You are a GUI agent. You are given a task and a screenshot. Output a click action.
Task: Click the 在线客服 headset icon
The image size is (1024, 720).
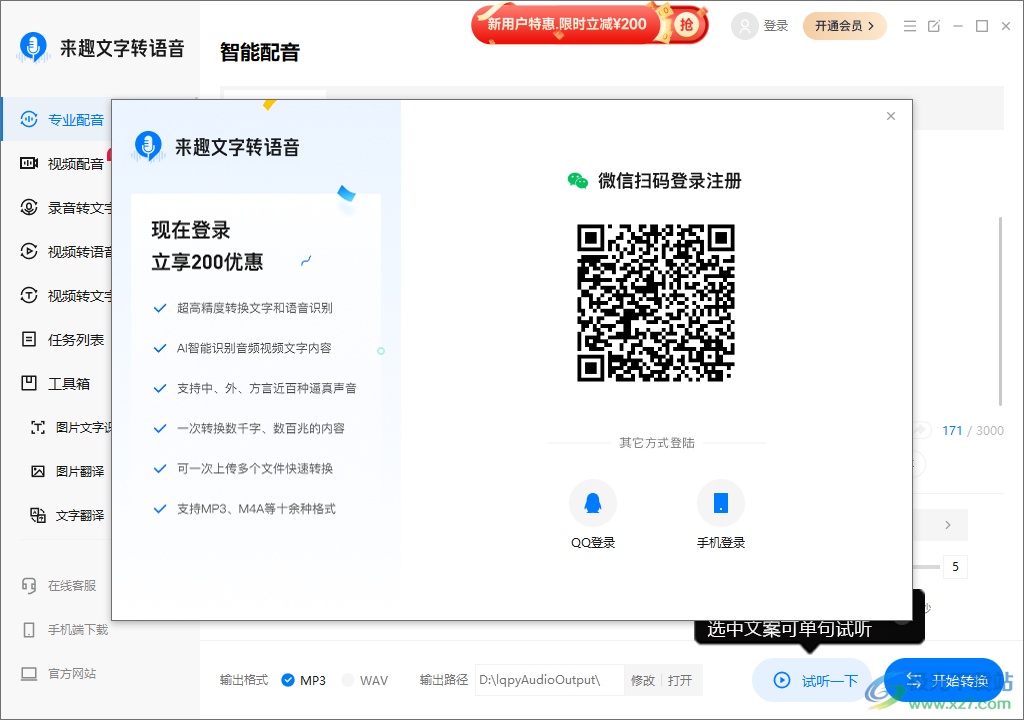coord(29,585)
